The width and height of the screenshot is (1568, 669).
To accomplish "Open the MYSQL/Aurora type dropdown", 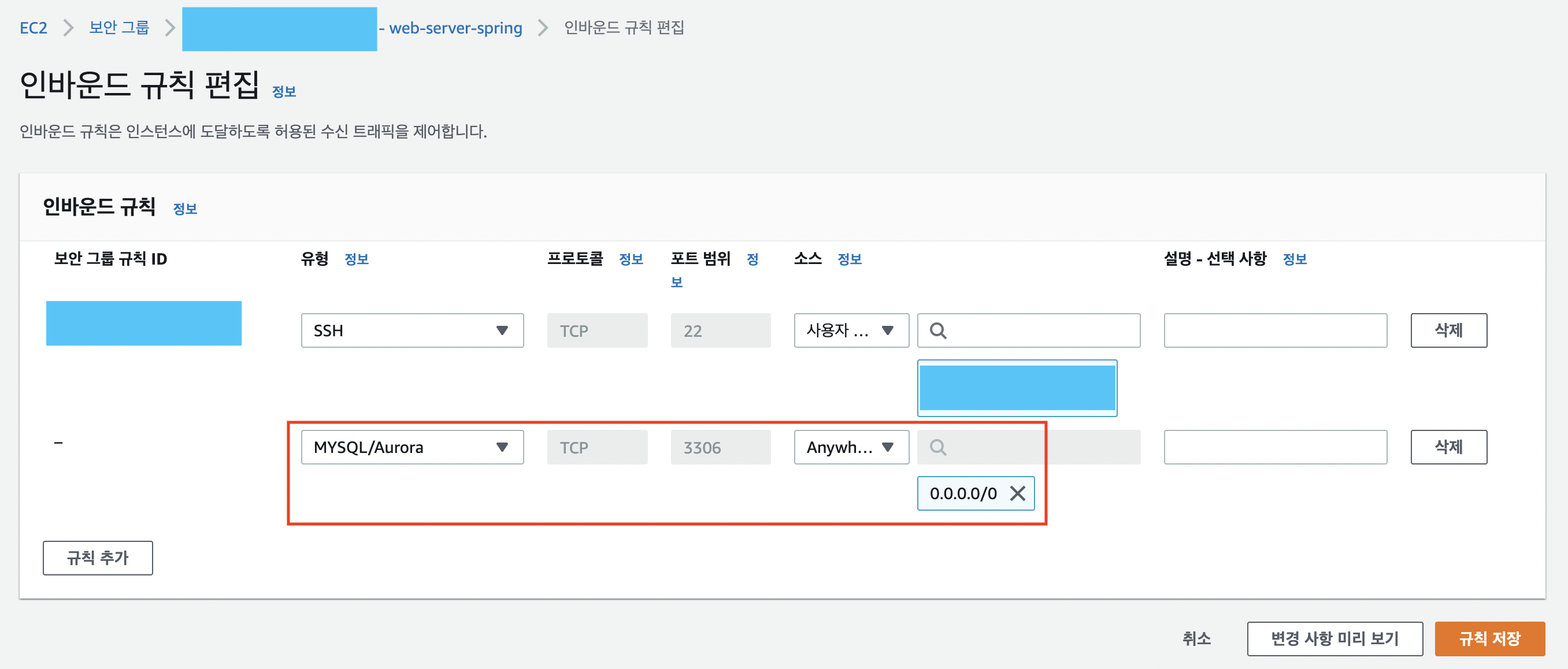I will (x=412, y=448).
